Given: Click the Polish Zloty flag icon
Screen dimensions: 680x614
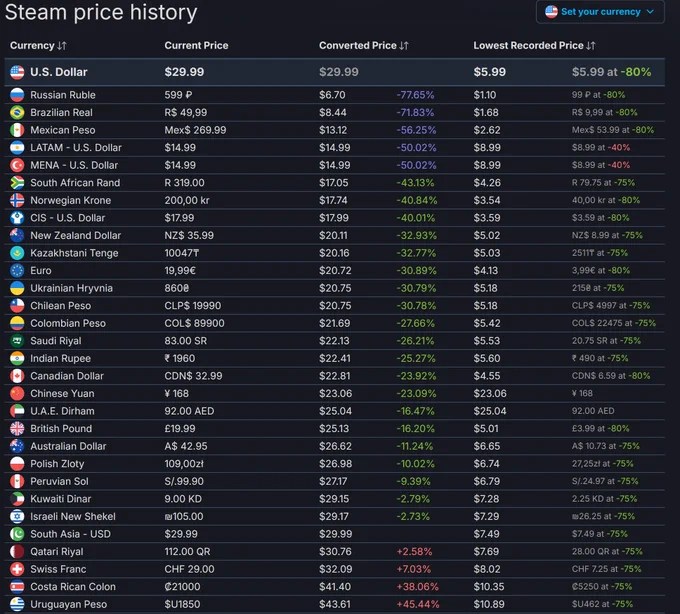Looking at the screenshot, I should (x=17, y=464).
